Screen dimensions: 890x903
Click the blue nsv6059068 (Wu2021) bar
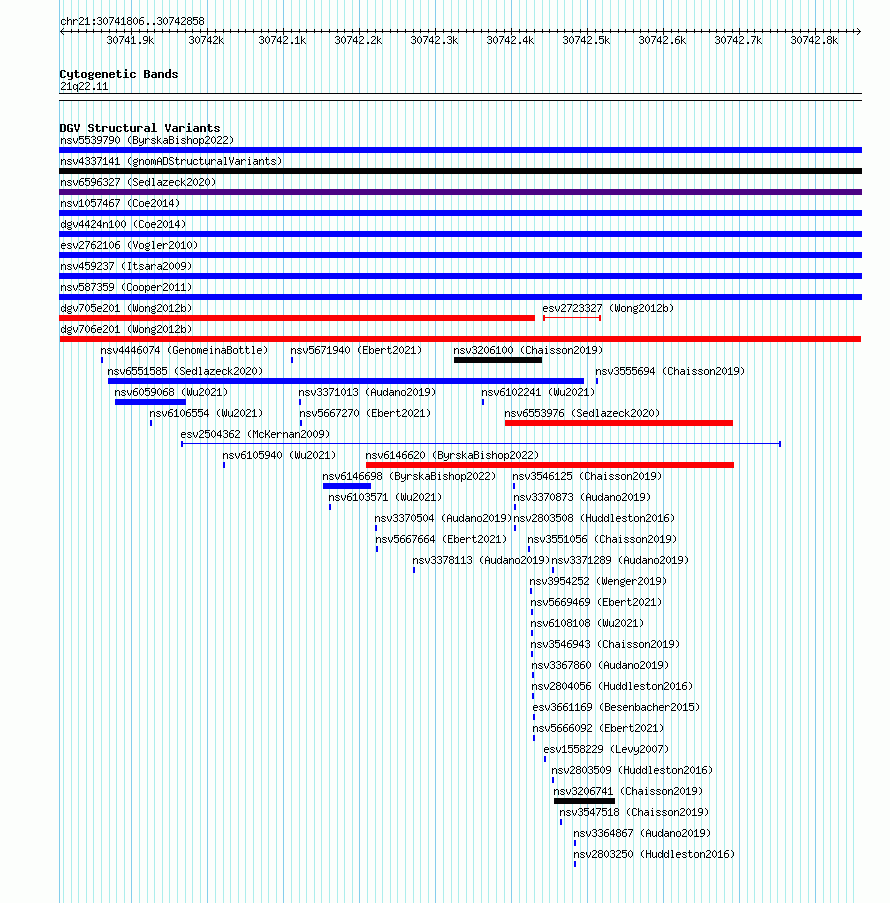pos(150,402)
